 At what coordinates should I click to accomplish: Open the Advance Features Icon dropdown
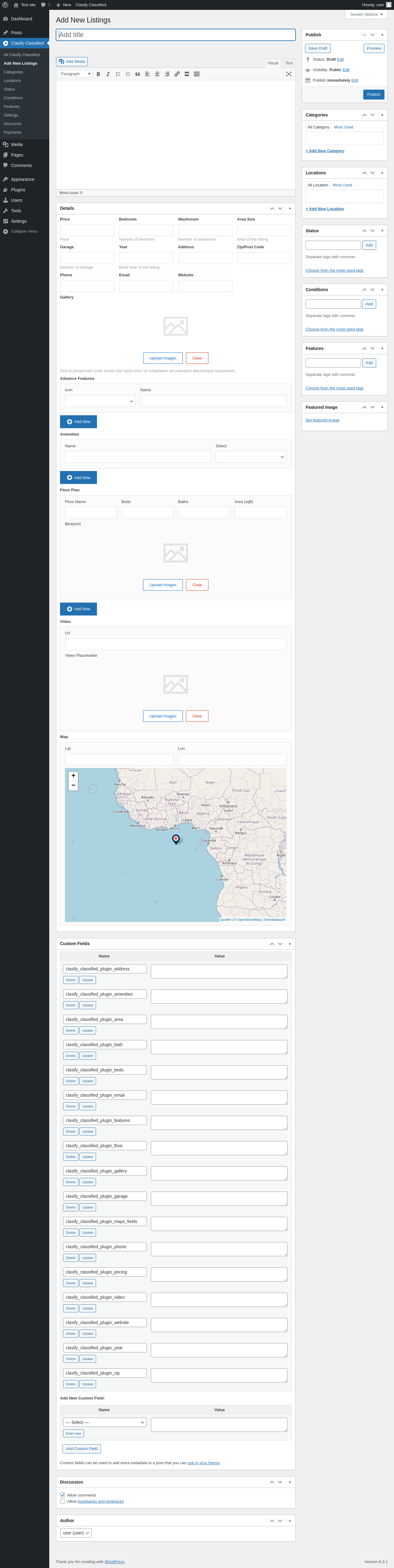click(x=100, y=401)
